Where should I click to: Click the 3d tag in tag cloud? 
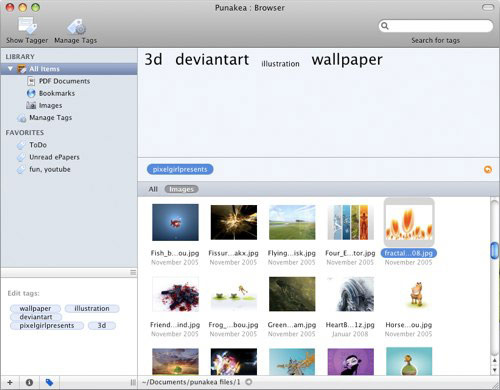coord(153,60)
